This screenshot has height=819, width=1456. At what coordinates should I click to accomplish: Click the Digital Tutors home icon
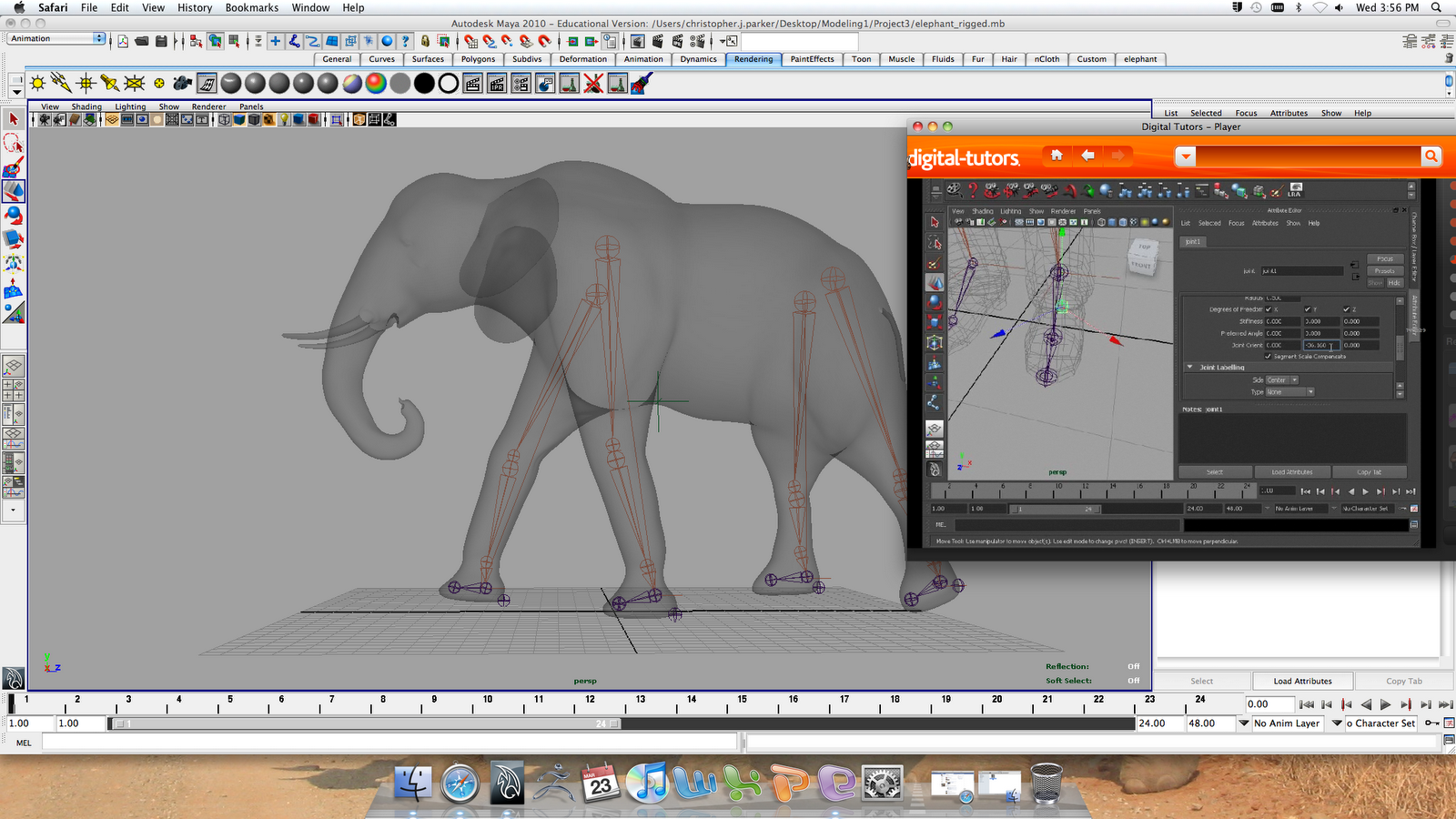(x=1057, y=156)
